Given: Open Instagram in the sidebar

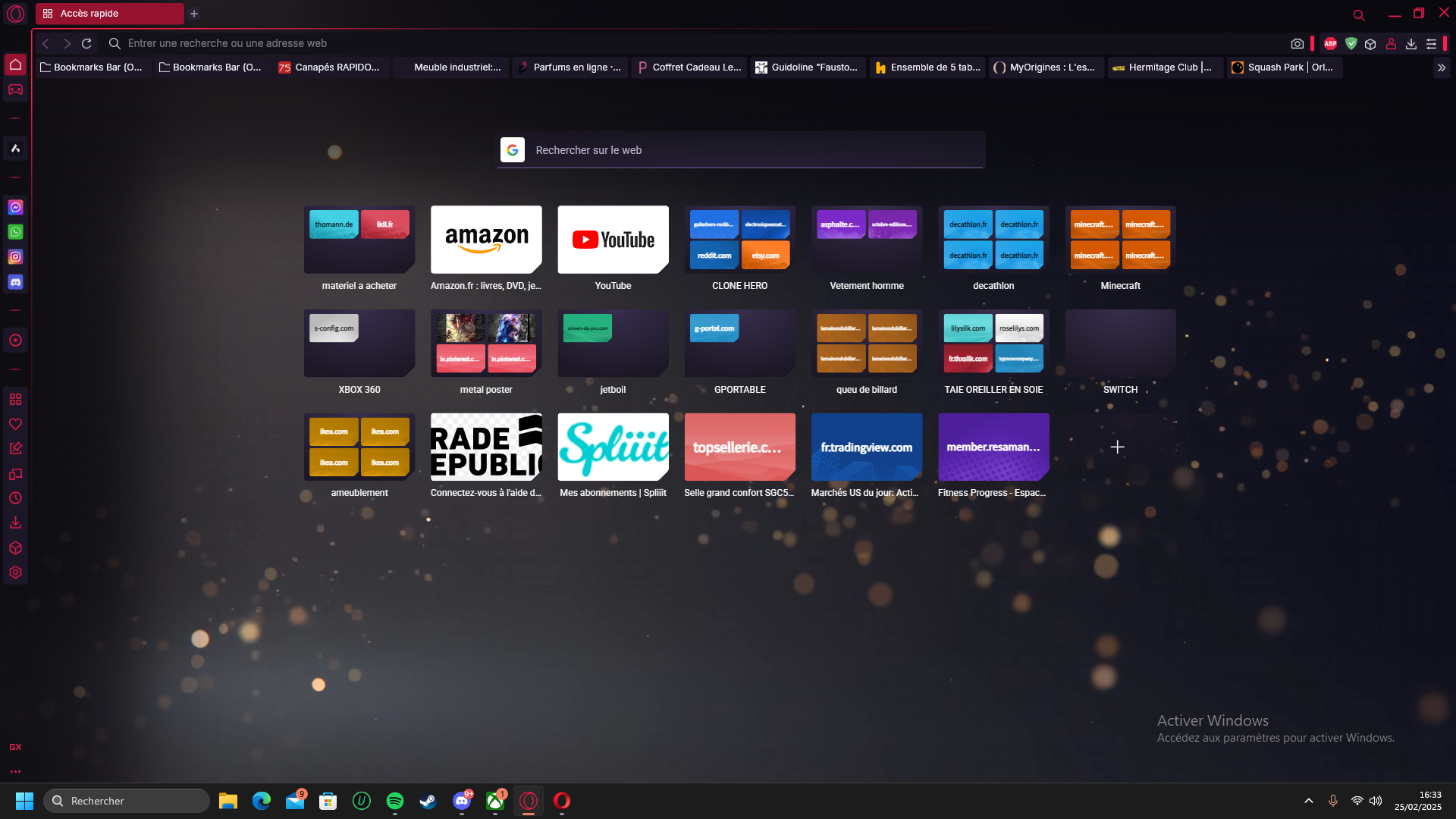Looking at the screenshot, I should 15,257.
